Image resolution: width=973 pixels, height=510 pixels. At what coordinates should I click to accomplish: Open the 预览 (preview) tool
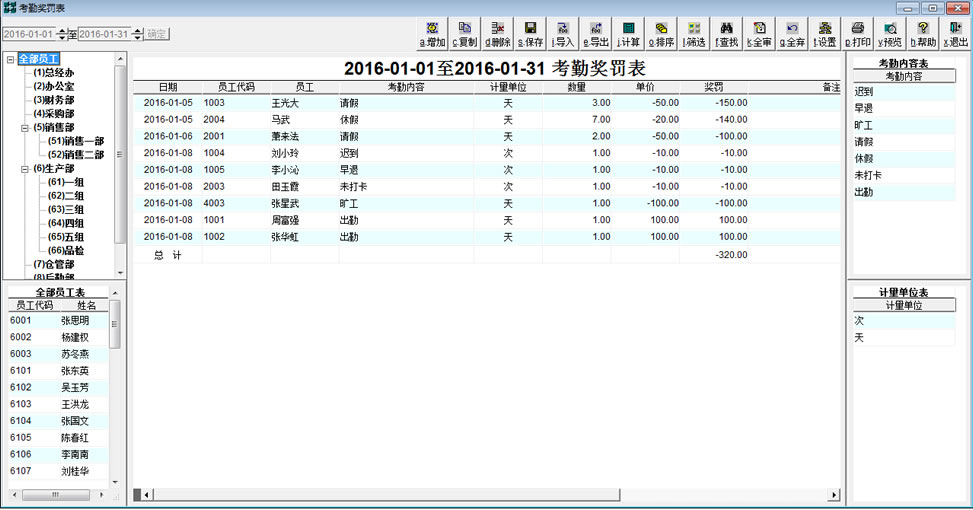(x=890, y=34)
